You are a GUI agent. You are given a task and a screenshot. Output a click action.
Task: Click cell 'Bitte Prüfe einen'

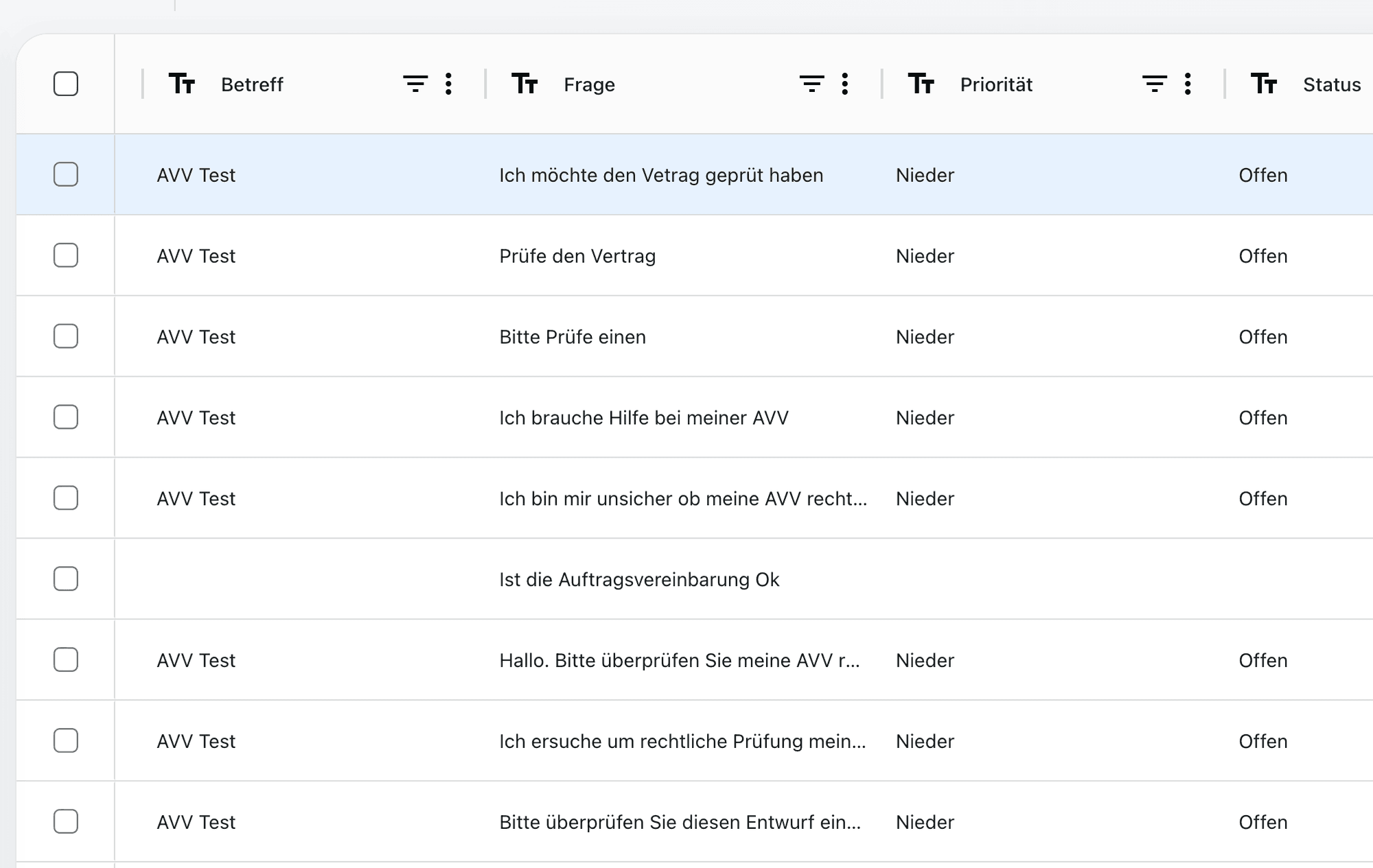tap(573, 337)
